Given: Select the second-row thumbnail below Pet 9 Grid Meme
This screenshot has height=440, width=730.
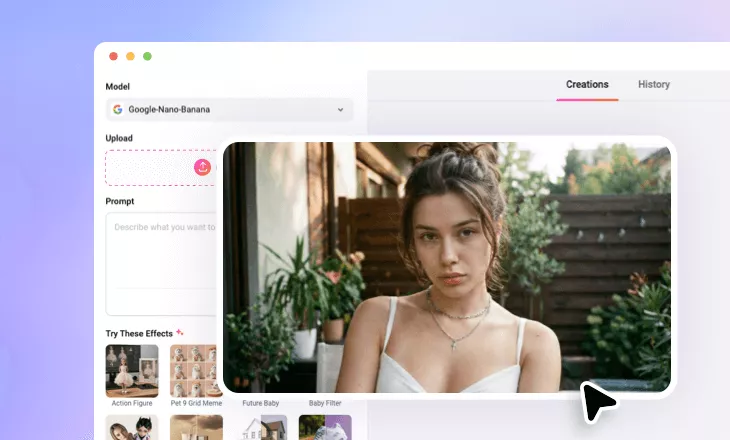Looking at the screenshot, I should click(x=196, y=427).
